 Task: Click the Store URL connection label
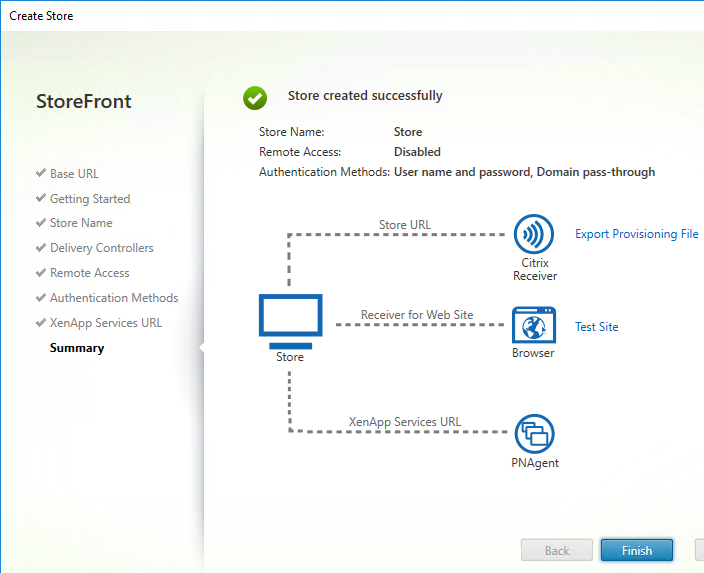406,224
